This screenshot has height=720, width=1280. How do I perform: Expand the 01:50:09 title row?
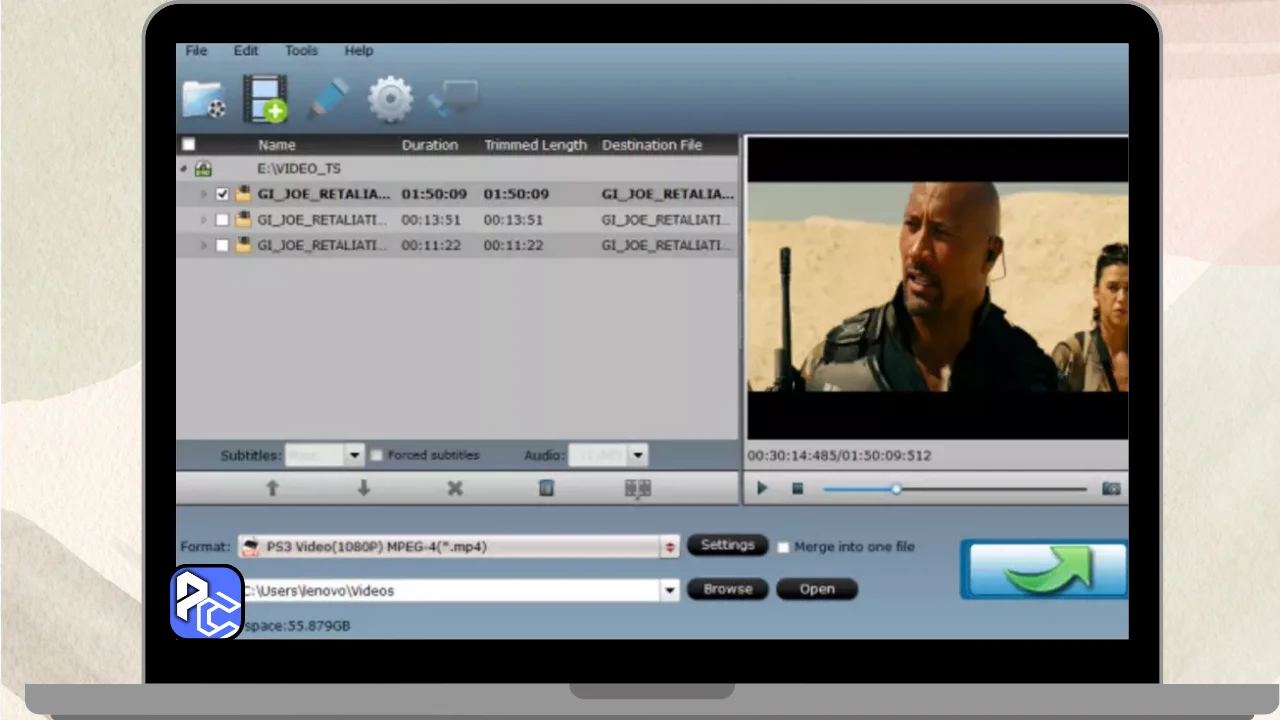[203, 194]
